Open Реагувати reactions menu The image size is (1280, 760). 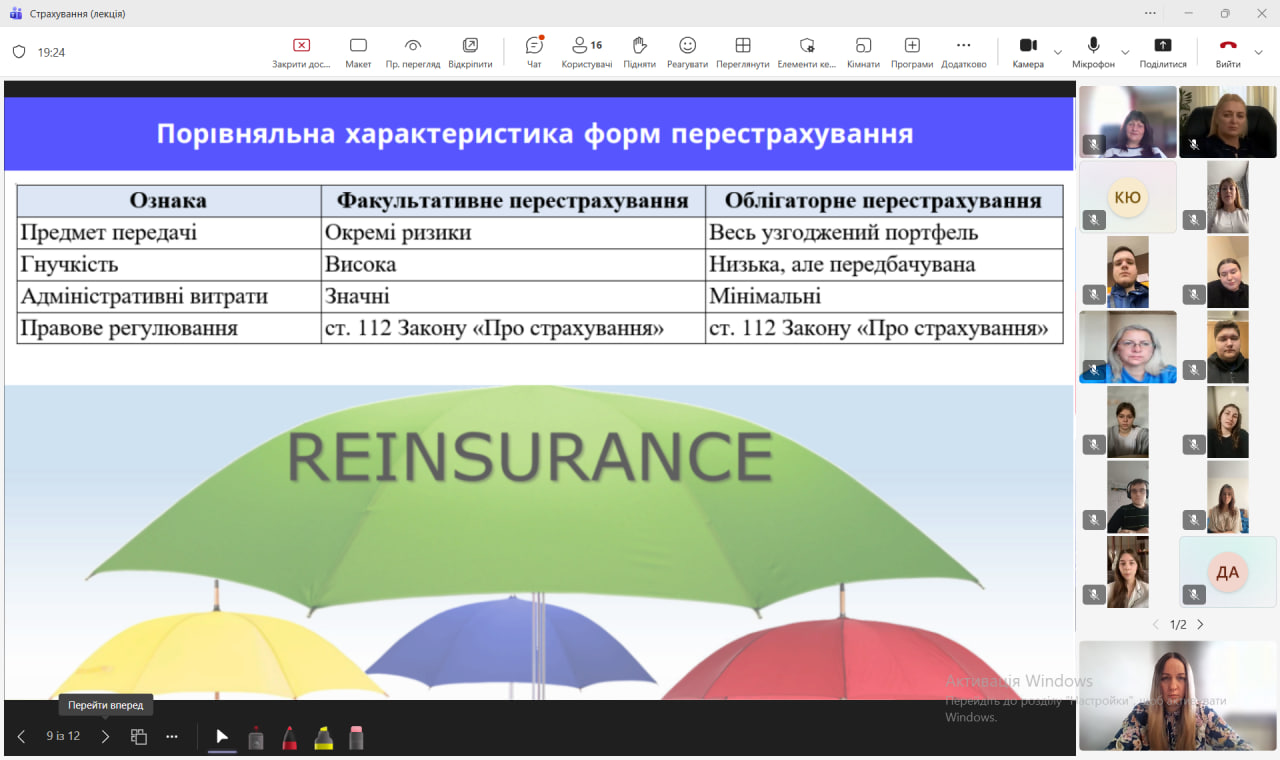pos(687,52)
